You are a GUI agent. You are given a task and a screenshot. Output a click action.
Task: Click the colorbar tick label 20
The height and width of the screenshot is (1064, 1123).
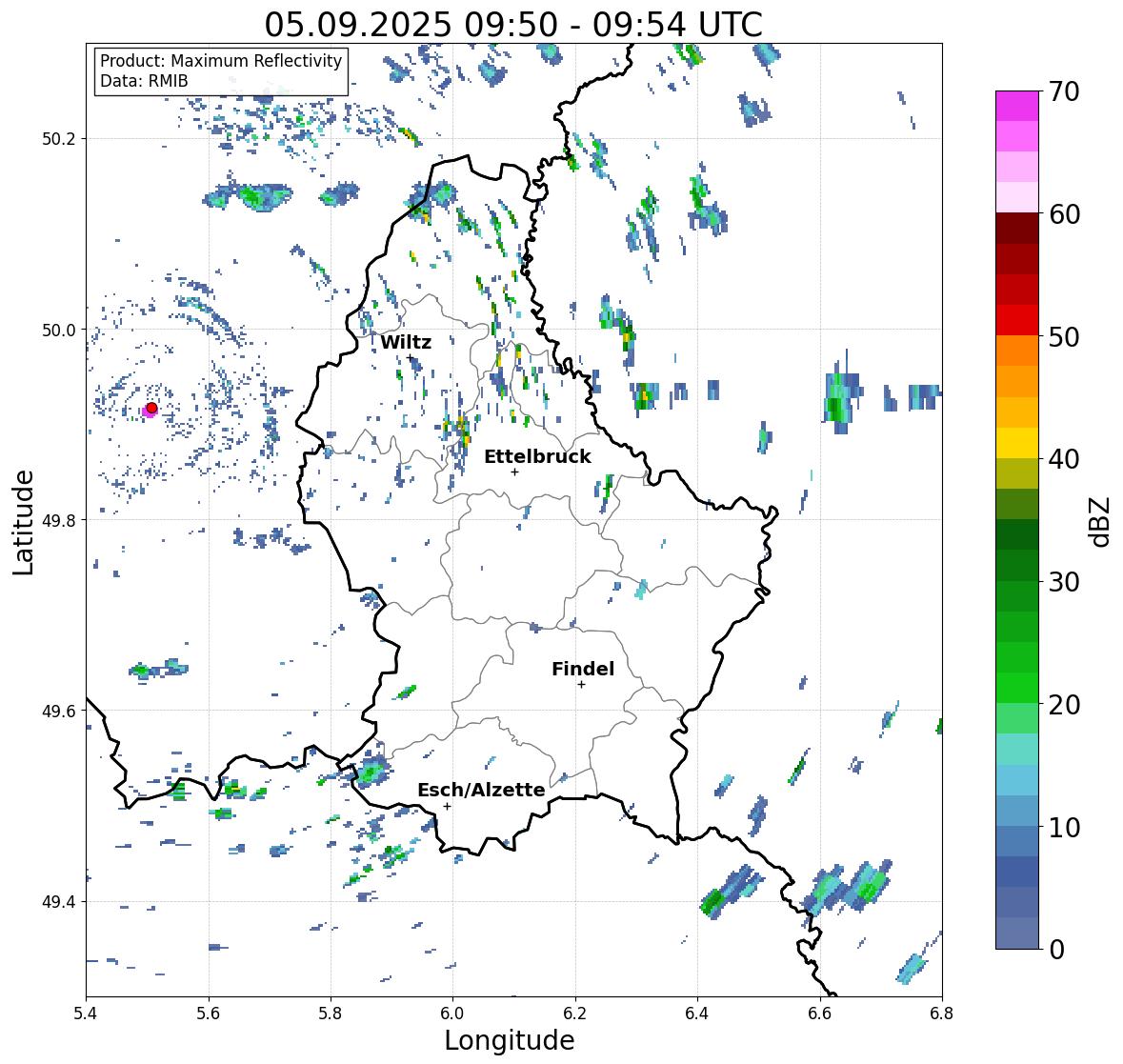[x=1064, y=705]
